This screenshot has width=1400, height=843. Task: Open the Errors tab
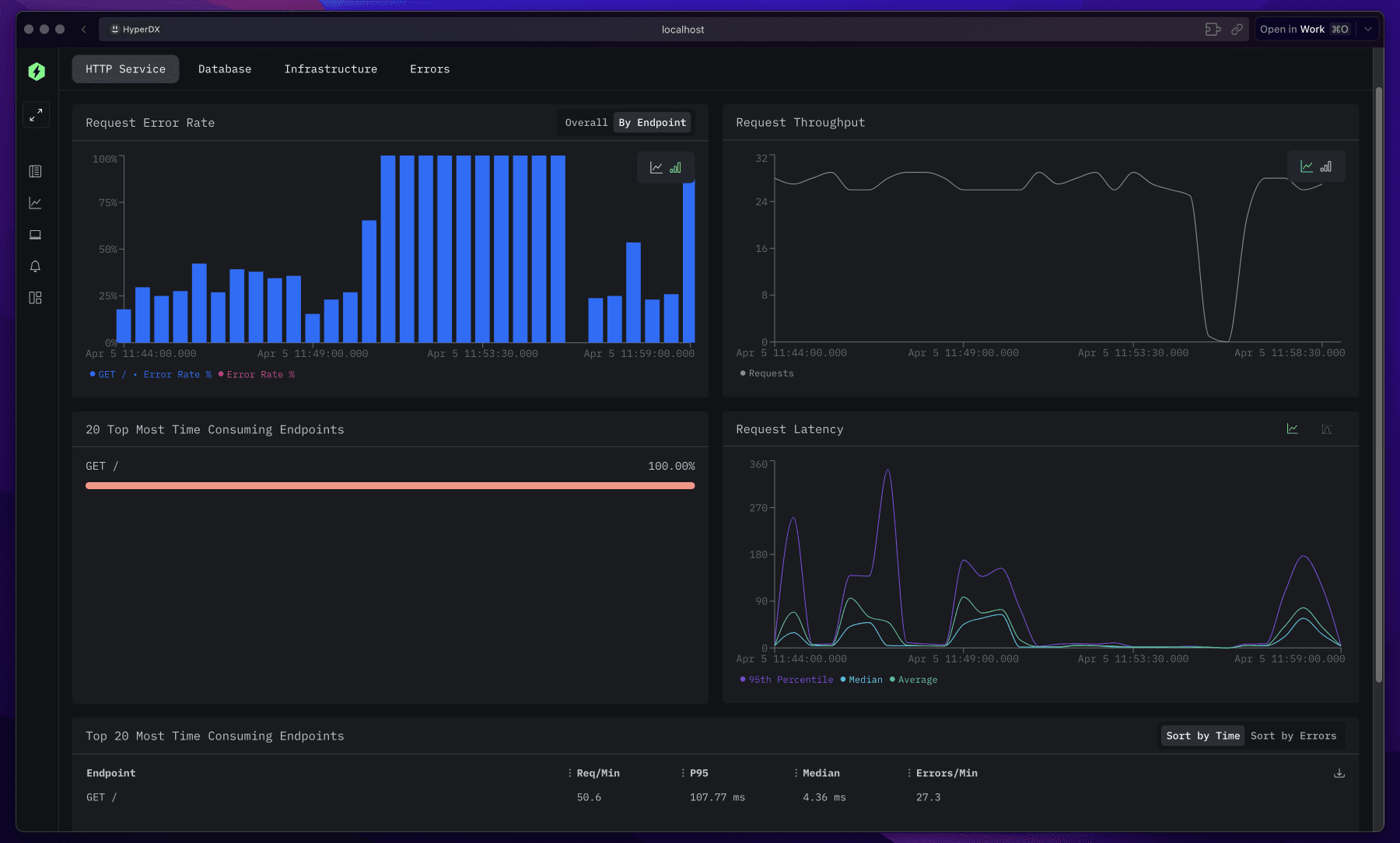coord(429,69)
